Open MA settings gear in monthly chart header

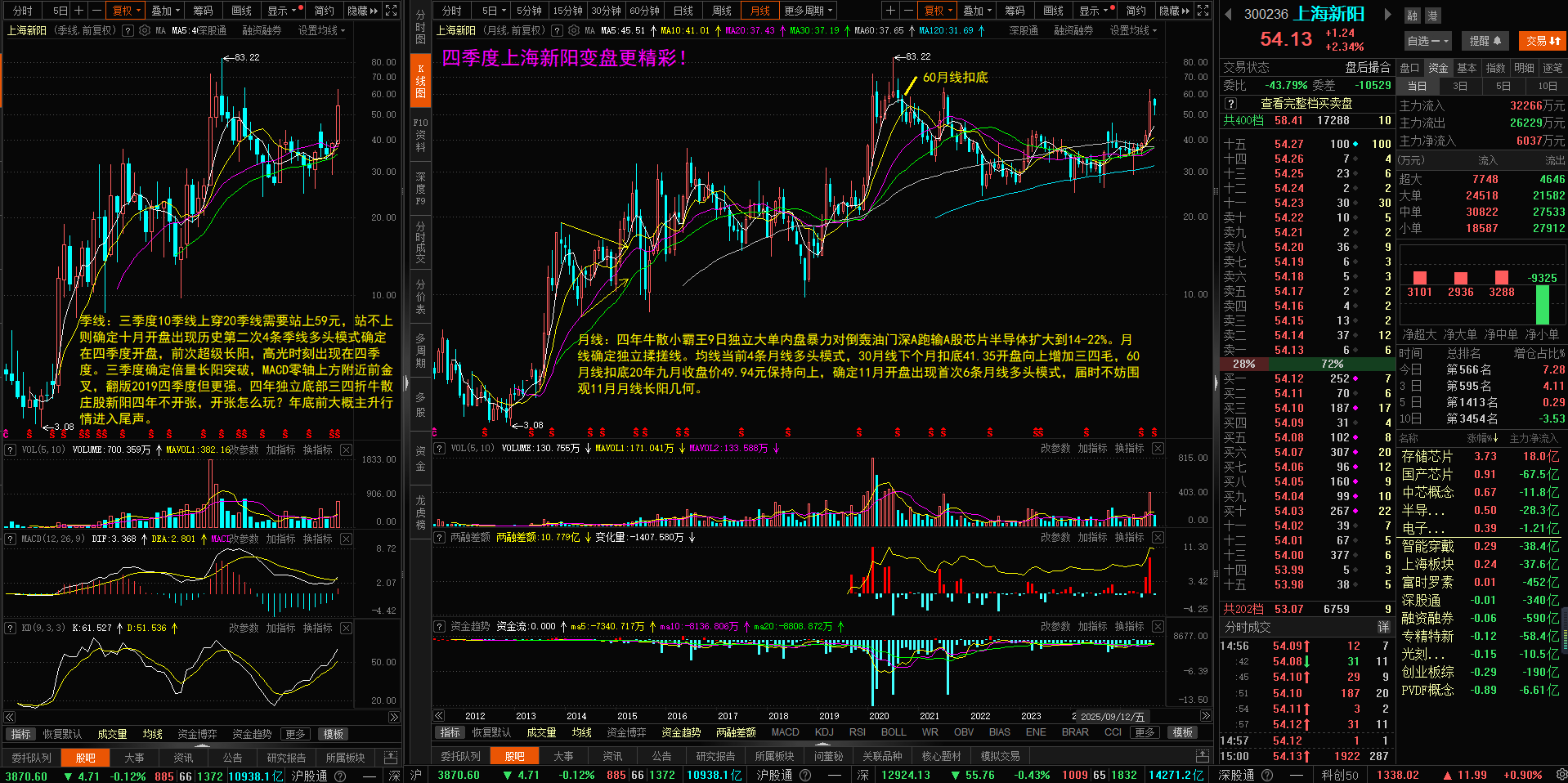pos(574,30)
